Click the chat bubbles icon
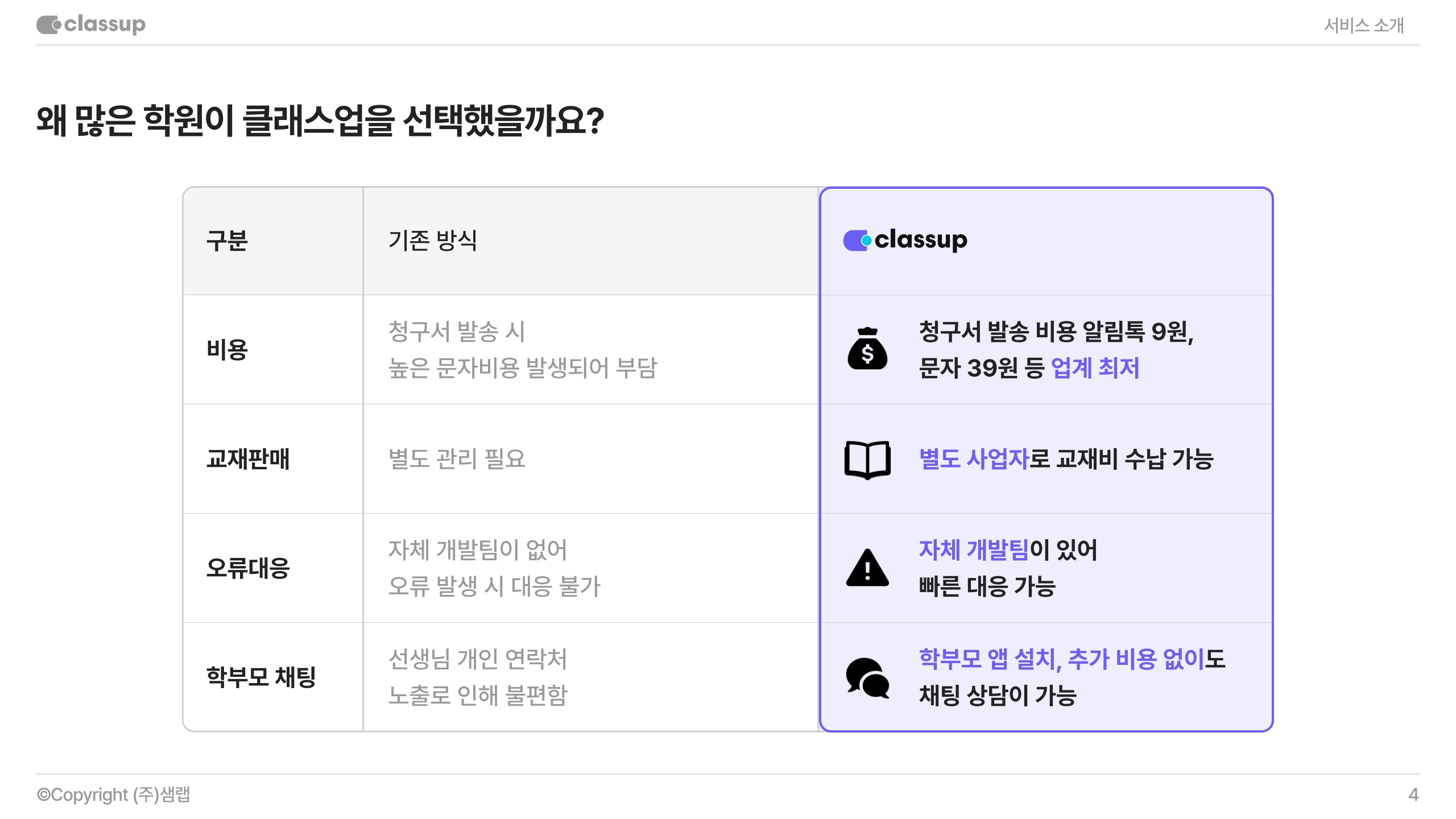The height and width of the screenshot is (819, 1456). (867, 677)
